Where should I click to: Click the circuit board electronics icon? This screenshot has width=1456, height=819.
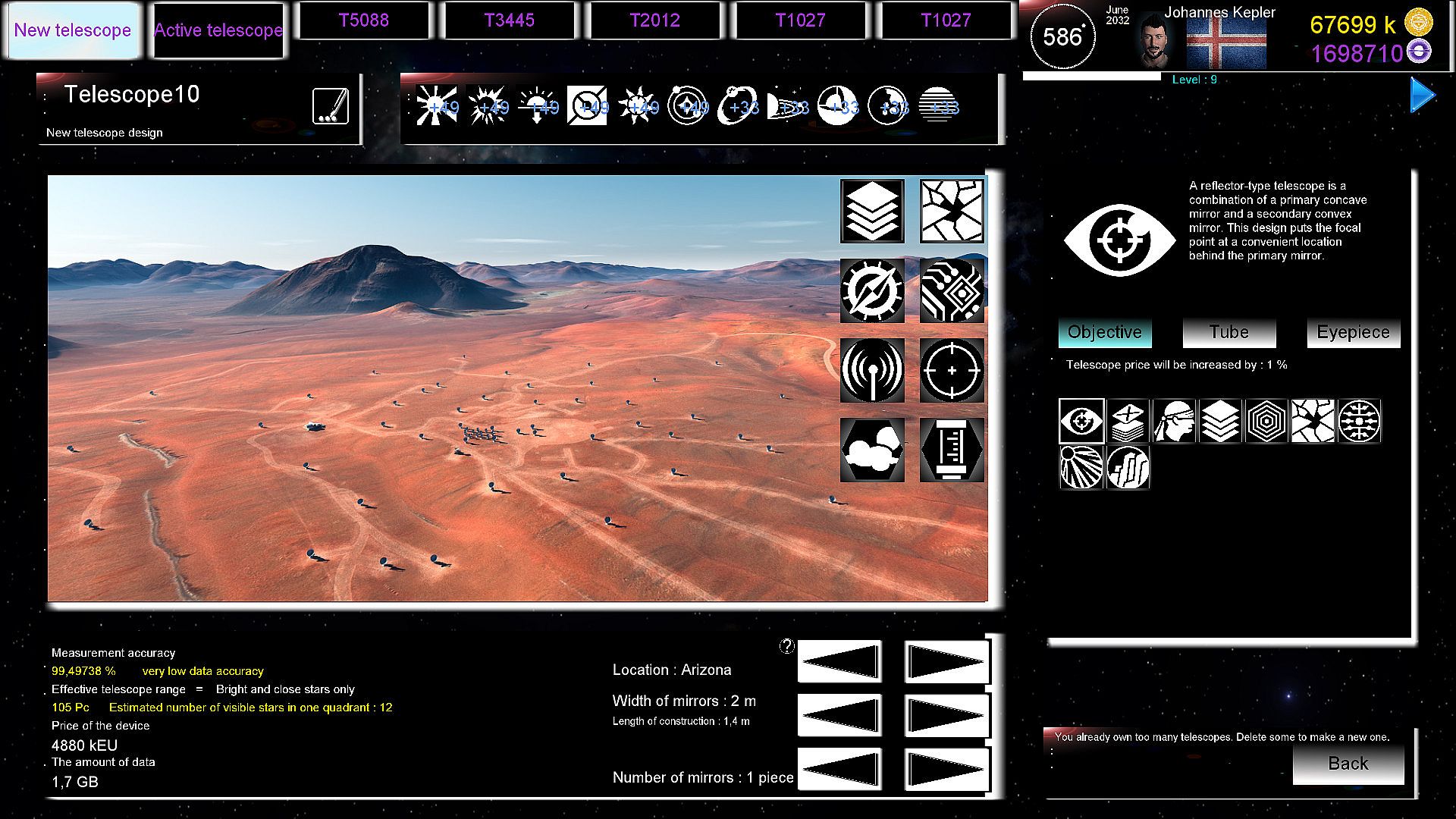pos(952,290)
